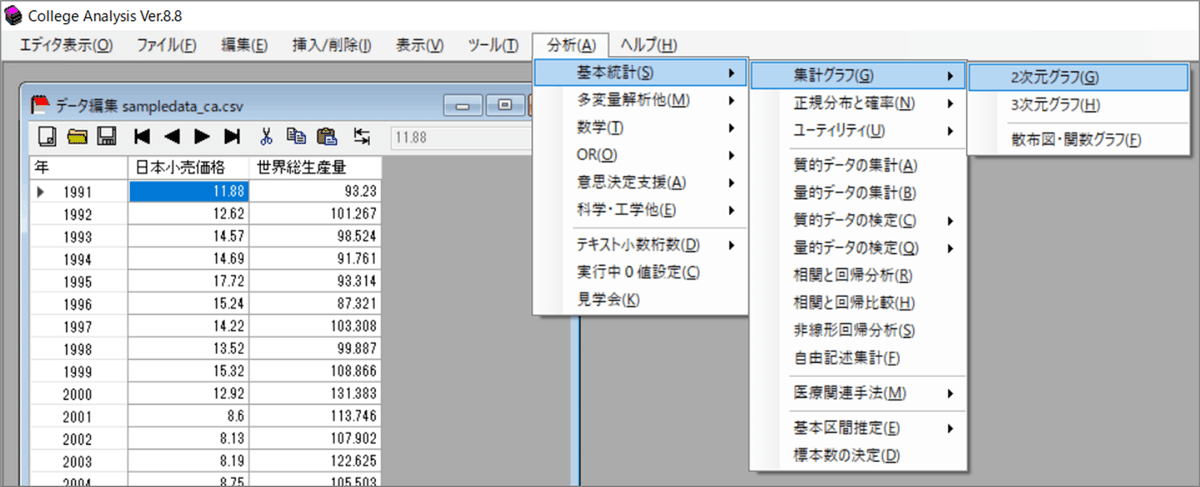Viewport: 1200px width, 487px height.
Task: Click the New file icon in data editor toolbar
Action: (46, 136)
